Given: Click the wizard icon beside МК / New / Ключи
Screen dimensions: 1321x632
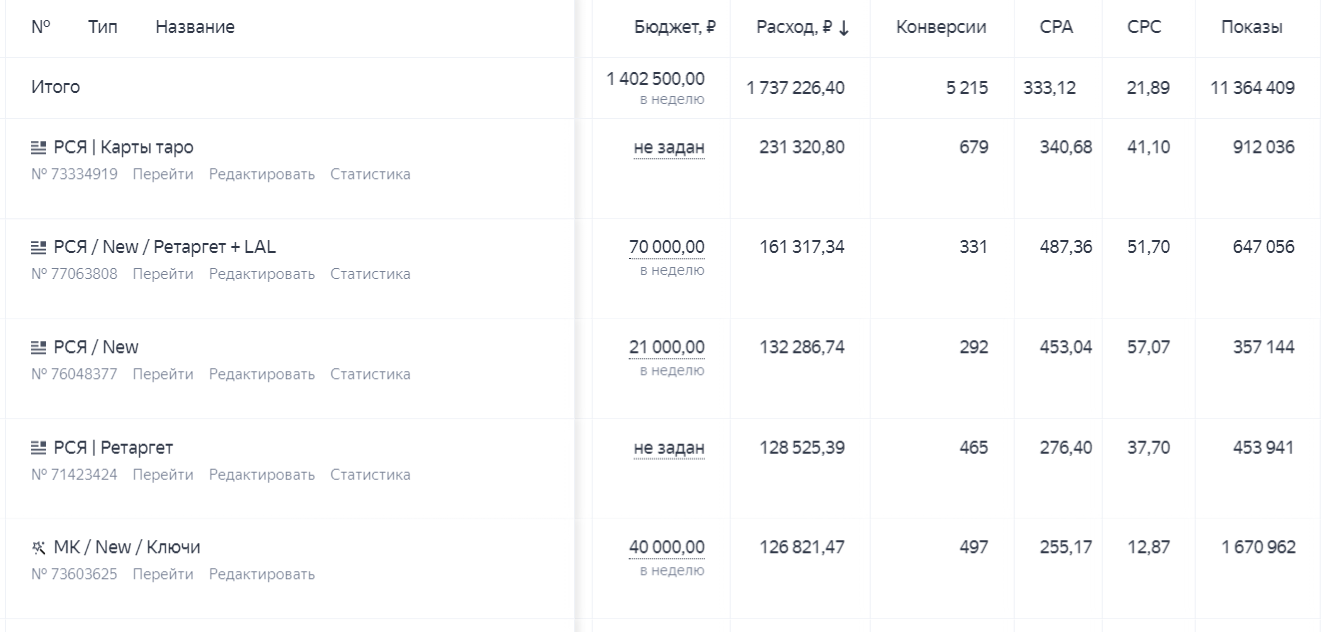Looking at the screenshot, I should pyautogui.click(x=39, y=548).
